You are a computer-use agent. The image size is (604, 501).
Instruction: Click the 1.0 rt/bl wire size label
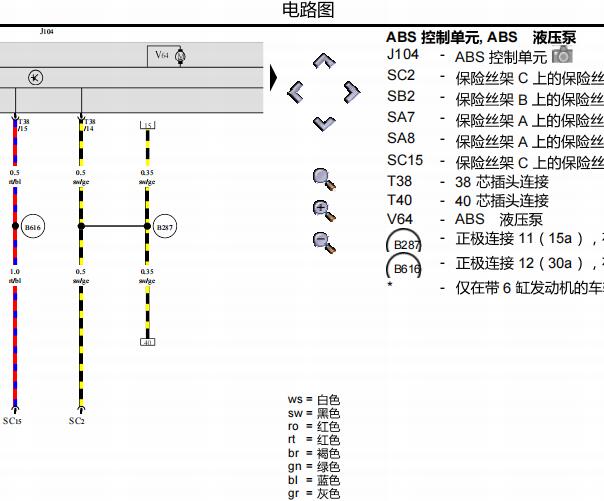point(15,276)
